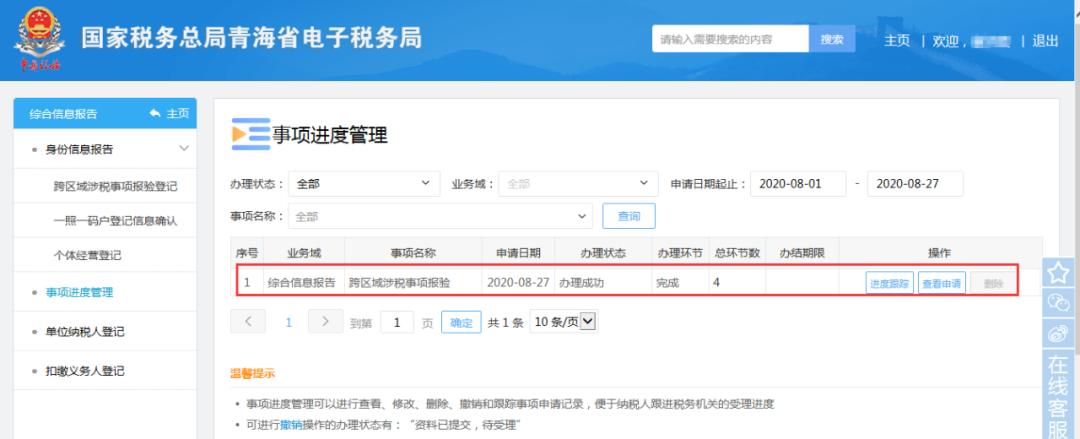Image resolution: width=1080 pixels, height=439 pixels.
Task: Select 一照一码户登记信息确认 in sidebar
Action: click(x=115, y=221)
